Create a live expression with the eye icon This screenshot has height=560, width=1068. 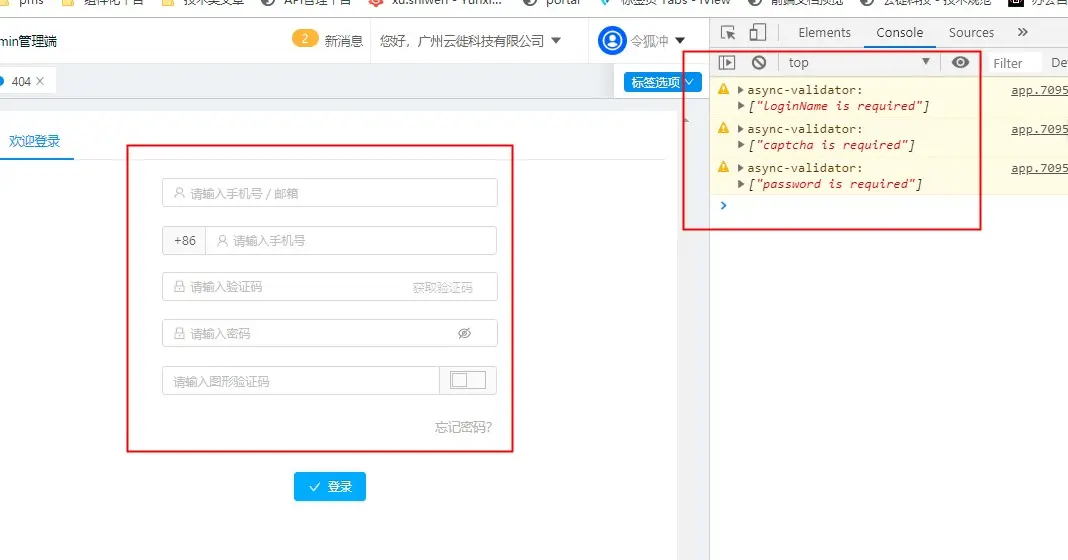pos(960,63)
